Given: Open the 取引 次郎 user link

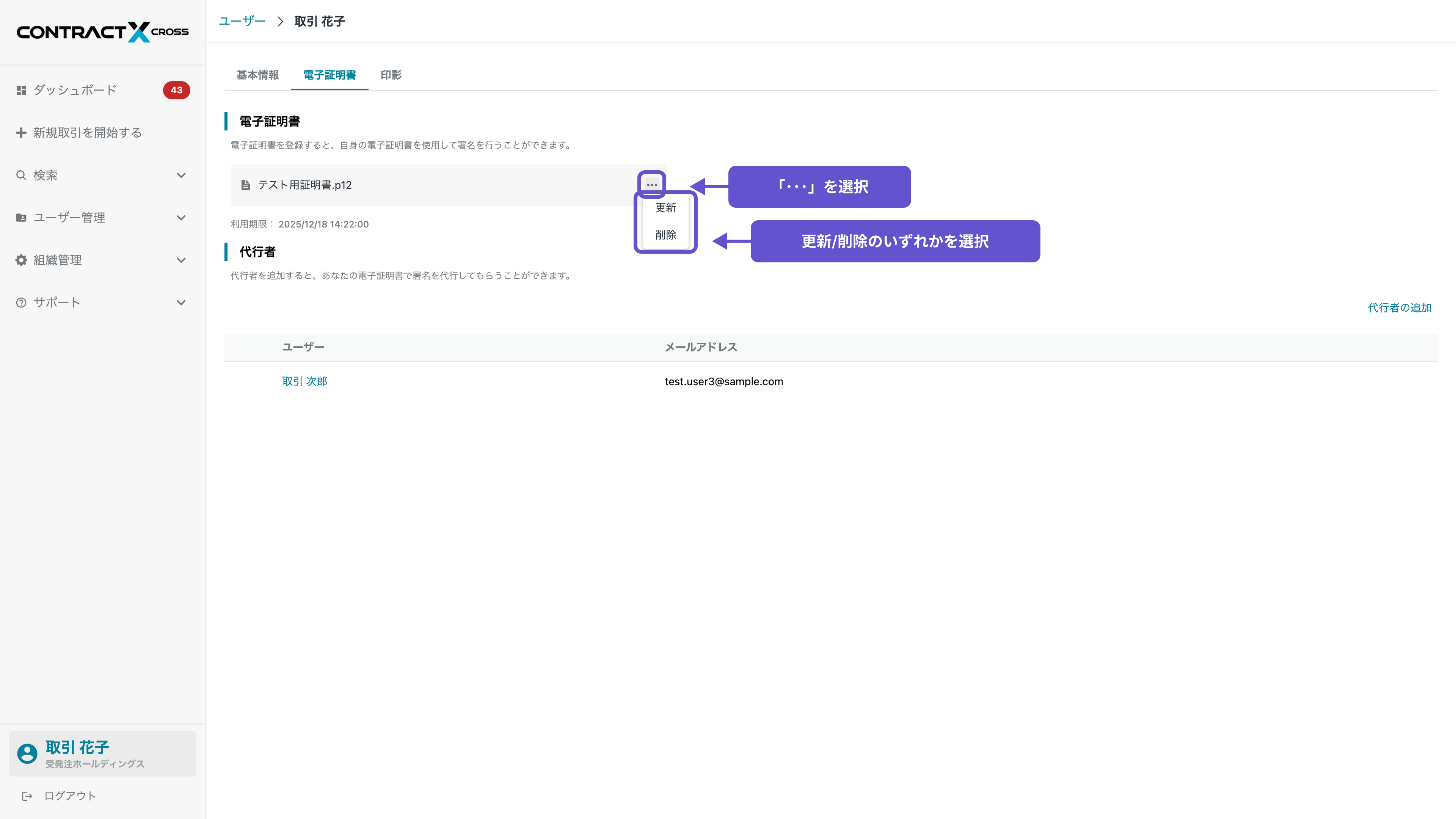Looking at the screenshot, I should pos(304,381).
